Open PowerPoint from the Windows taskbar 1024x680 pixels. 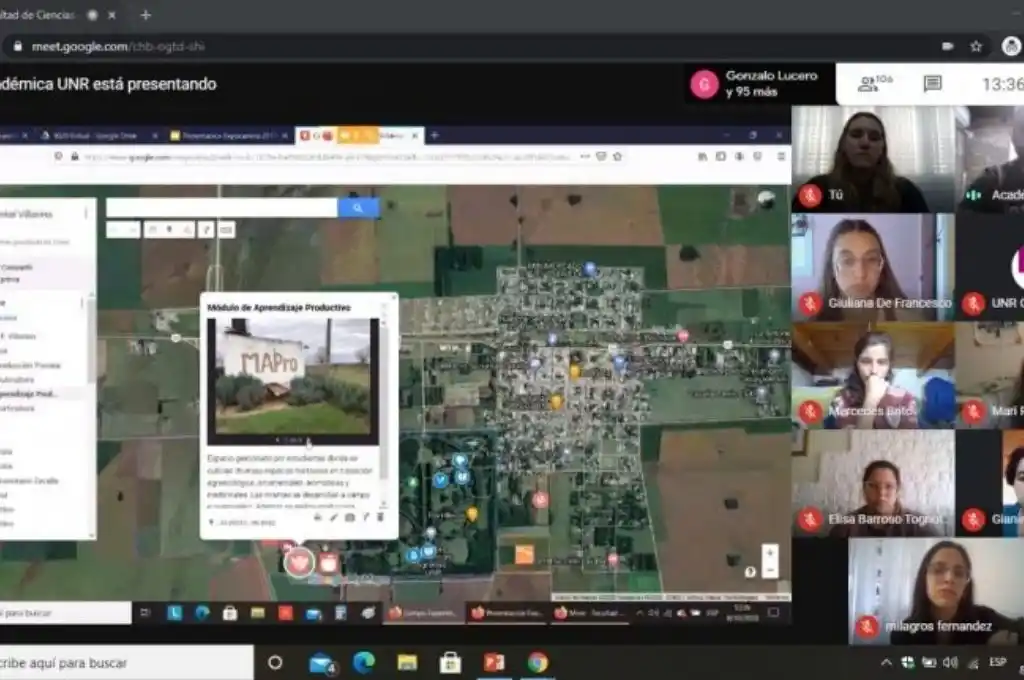[494, 662]
